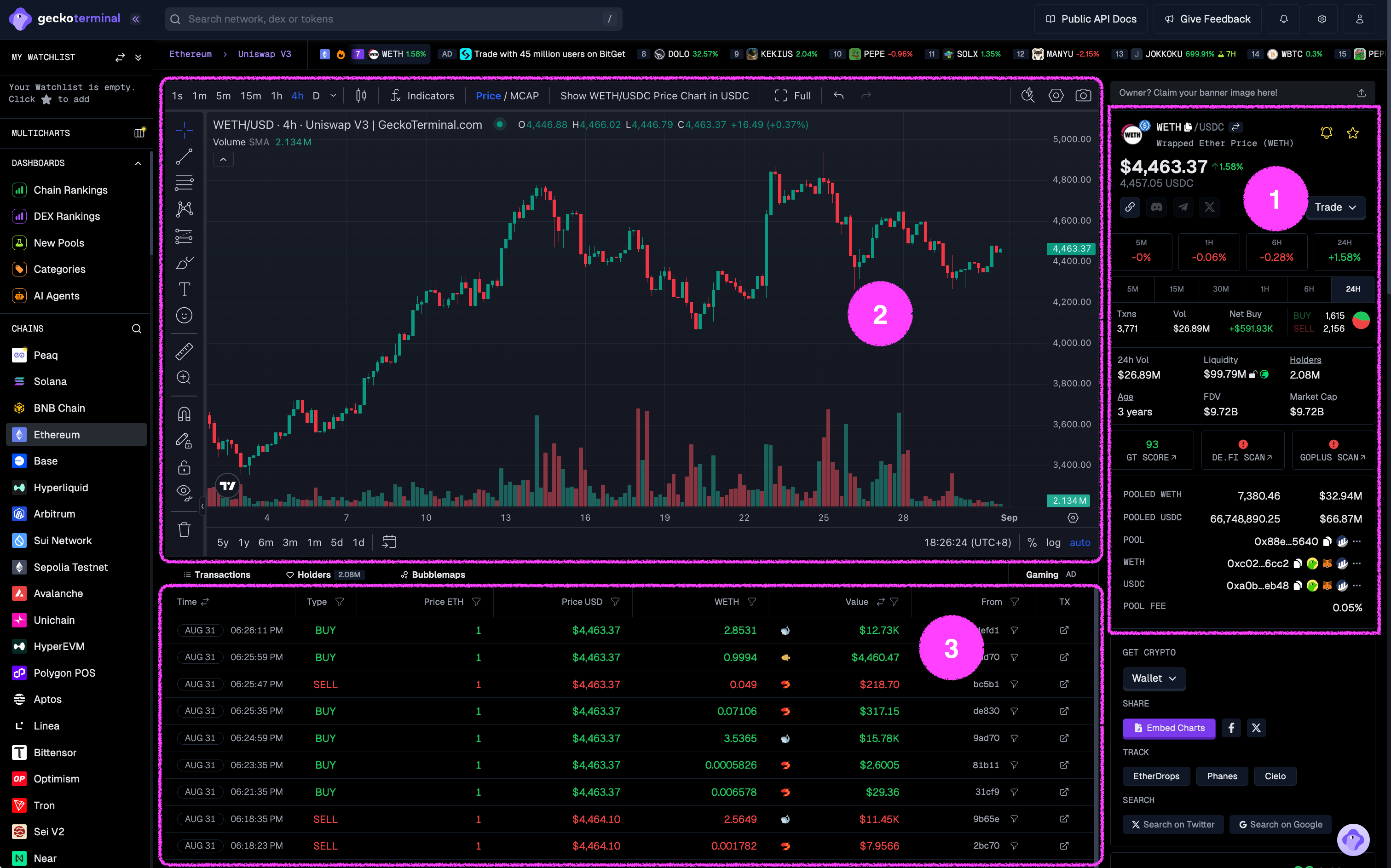Toggle auto scale on chart
The width and height of the screenshot is (1391, 868).
click(1080, 542)
